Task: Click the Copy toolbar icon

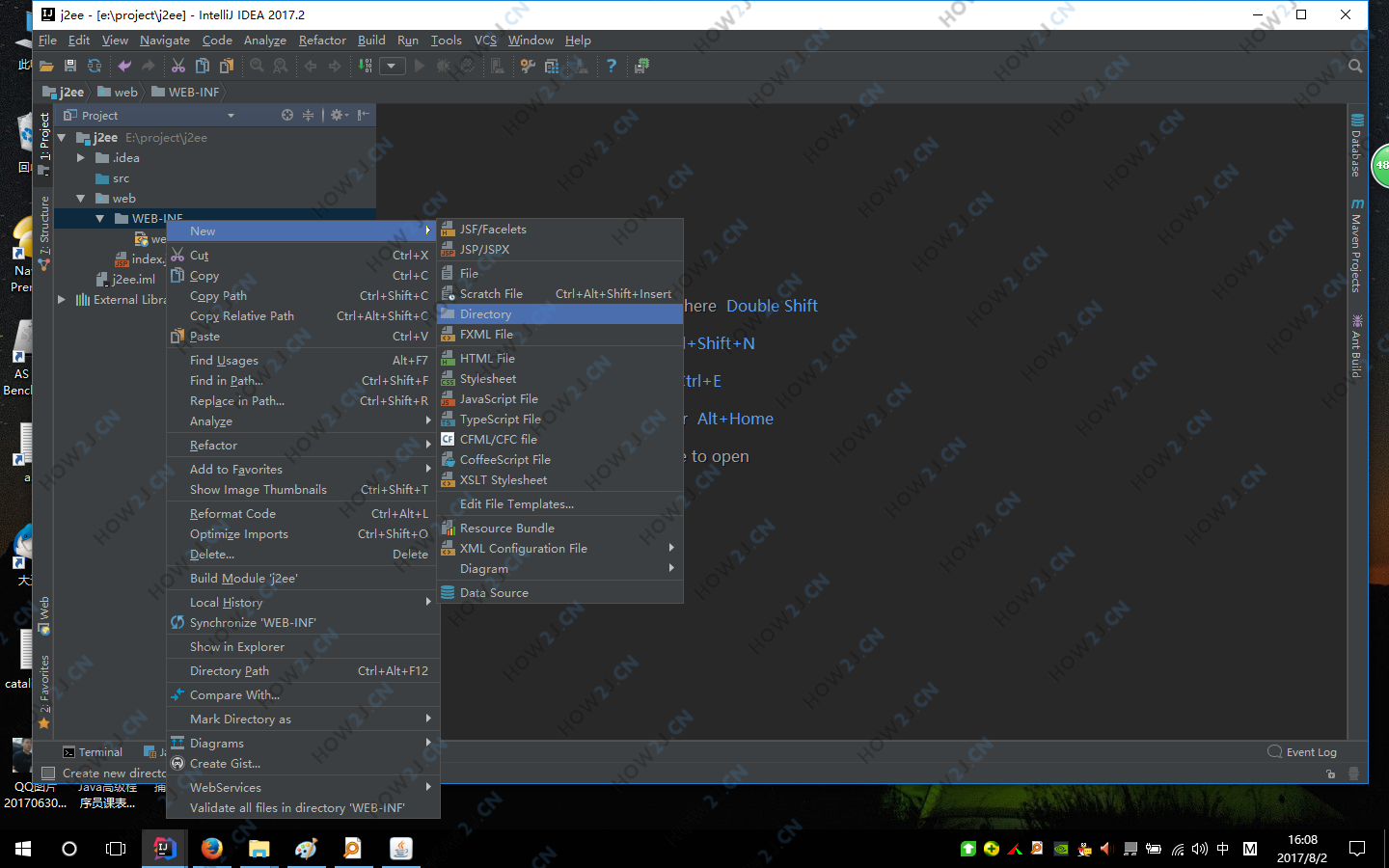Action: pyautogui.click(x=203, y=67)
